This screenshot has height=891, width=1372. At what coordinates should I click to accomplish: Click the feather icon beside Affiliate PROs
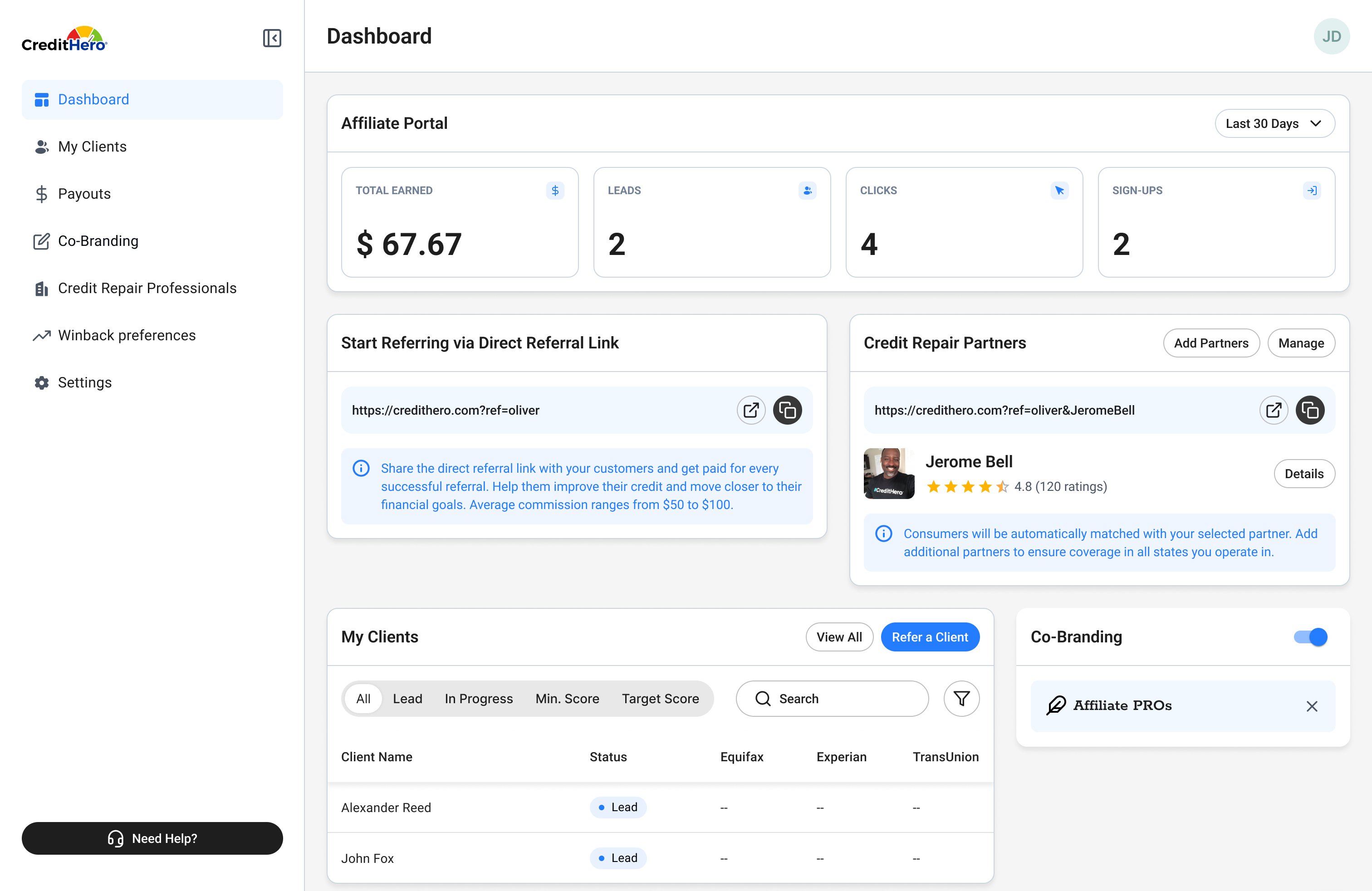point(1055,705)
